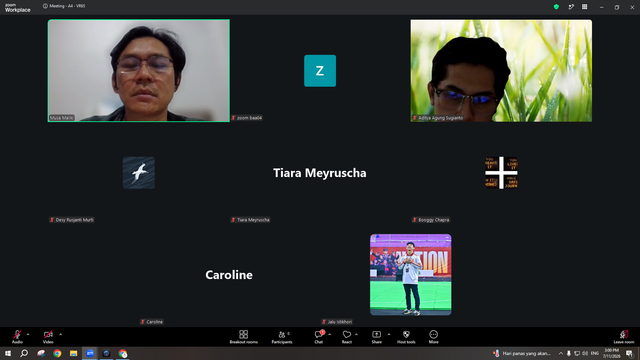The image size is (640, 360).
Task: Select Aditya Agung Sugianto's video tile
Action: pos(501,71)
